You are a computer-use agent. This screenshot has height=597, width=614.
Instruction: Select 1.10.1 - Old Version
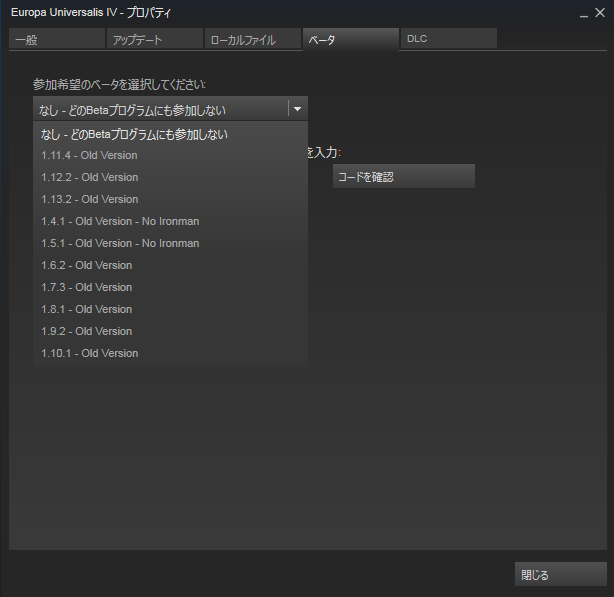coord(170,353)
